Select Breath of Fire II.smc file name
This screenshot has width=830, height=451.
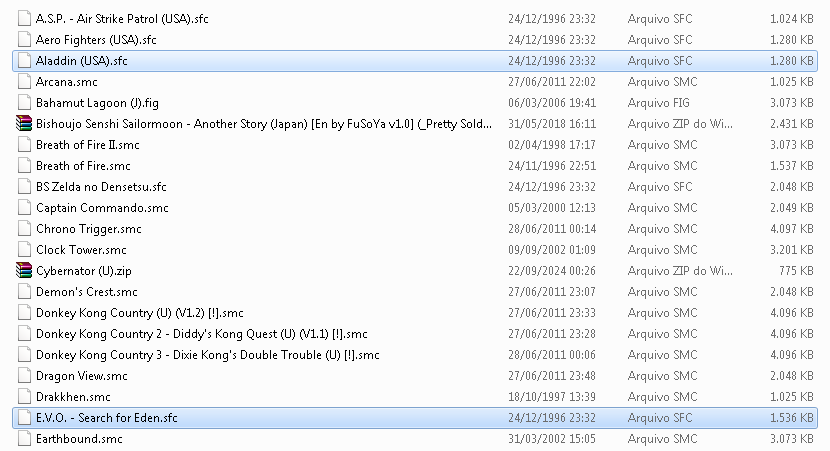point(87,145)
